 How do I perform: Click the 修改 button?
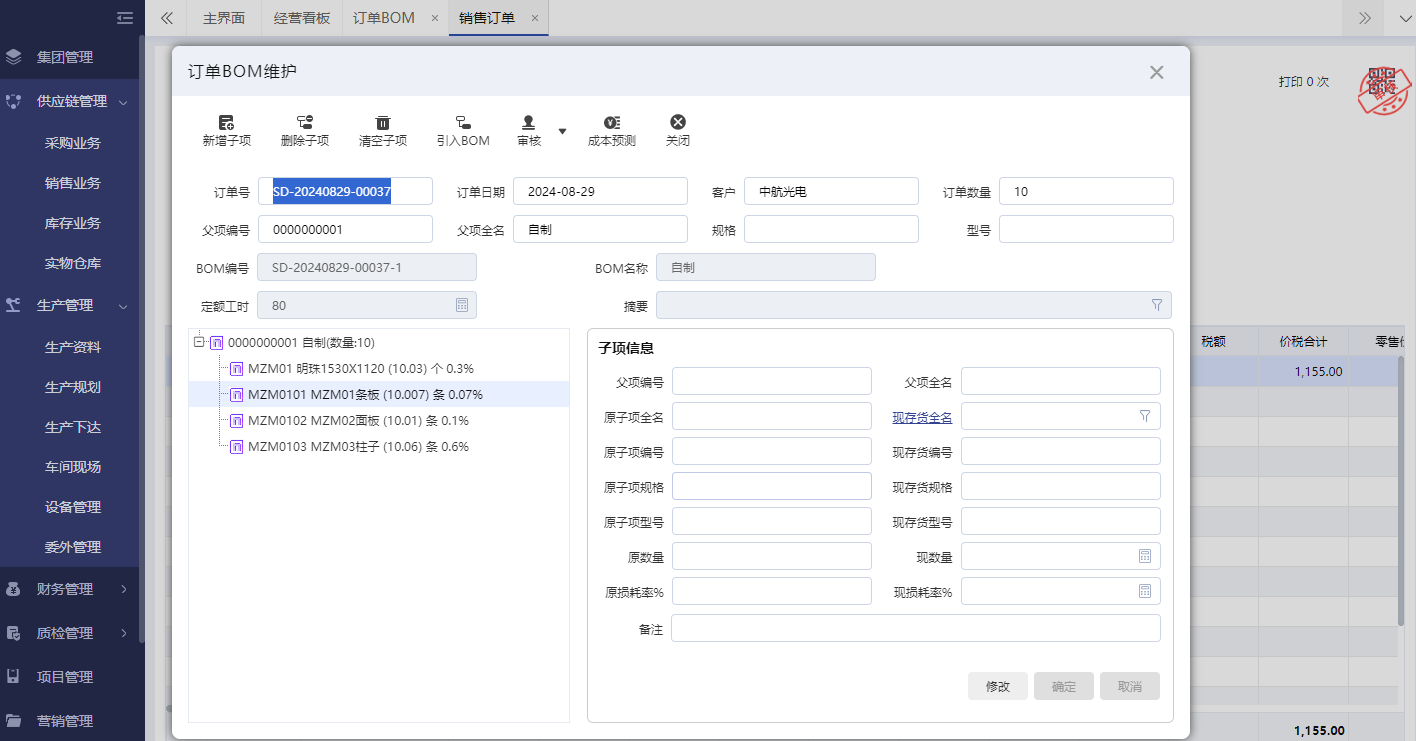[x=997, y=686]
